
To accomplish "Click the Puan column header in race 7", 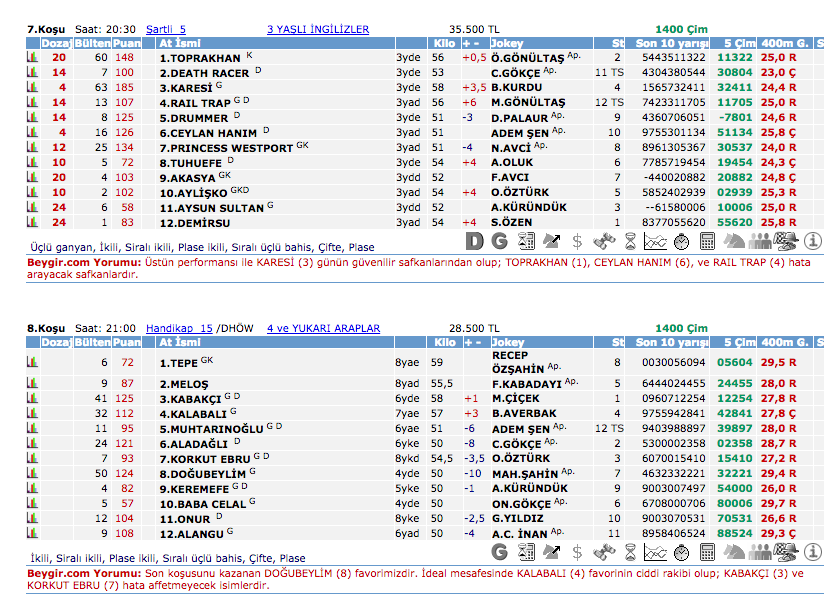I will point(126,44).
